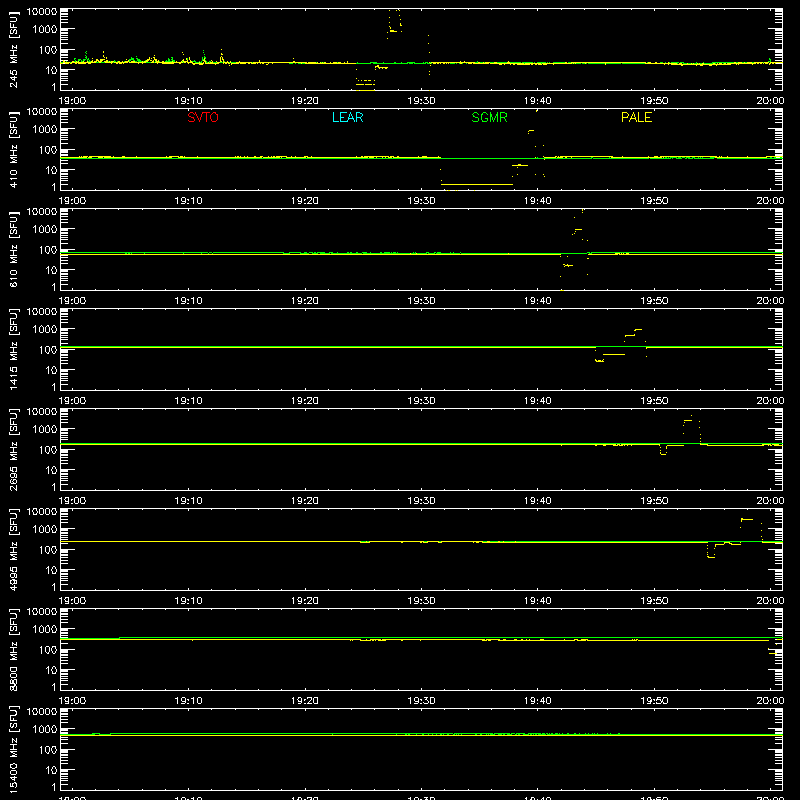Click 19:40 tick under the 410 MHz plot
800x800 pixels.
[x=538, y=201]
